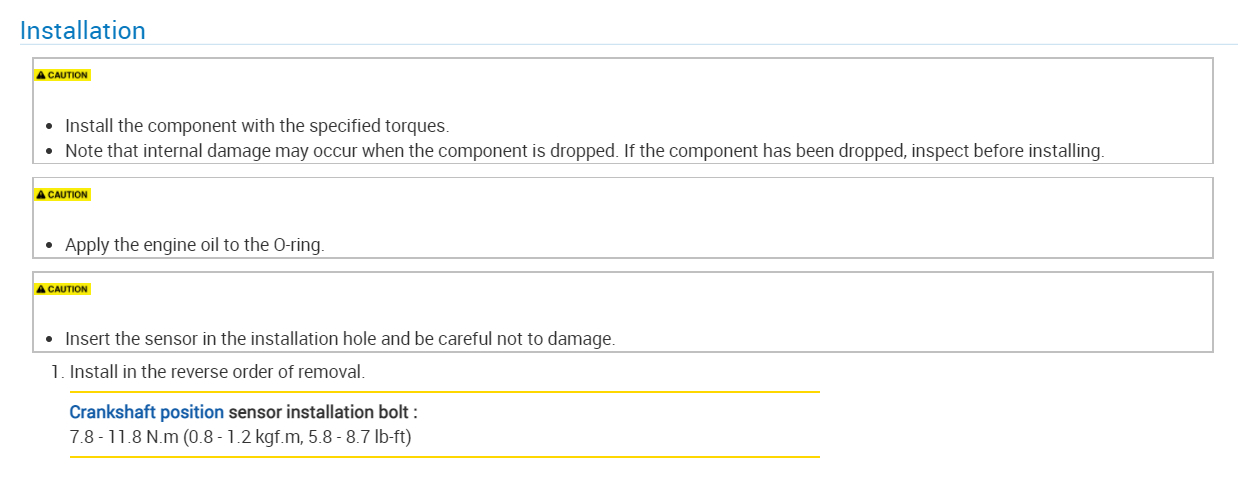Select the 'specified torques' caution bullet text
This screenshot has height=492, width=1255.
coord(257,127)
